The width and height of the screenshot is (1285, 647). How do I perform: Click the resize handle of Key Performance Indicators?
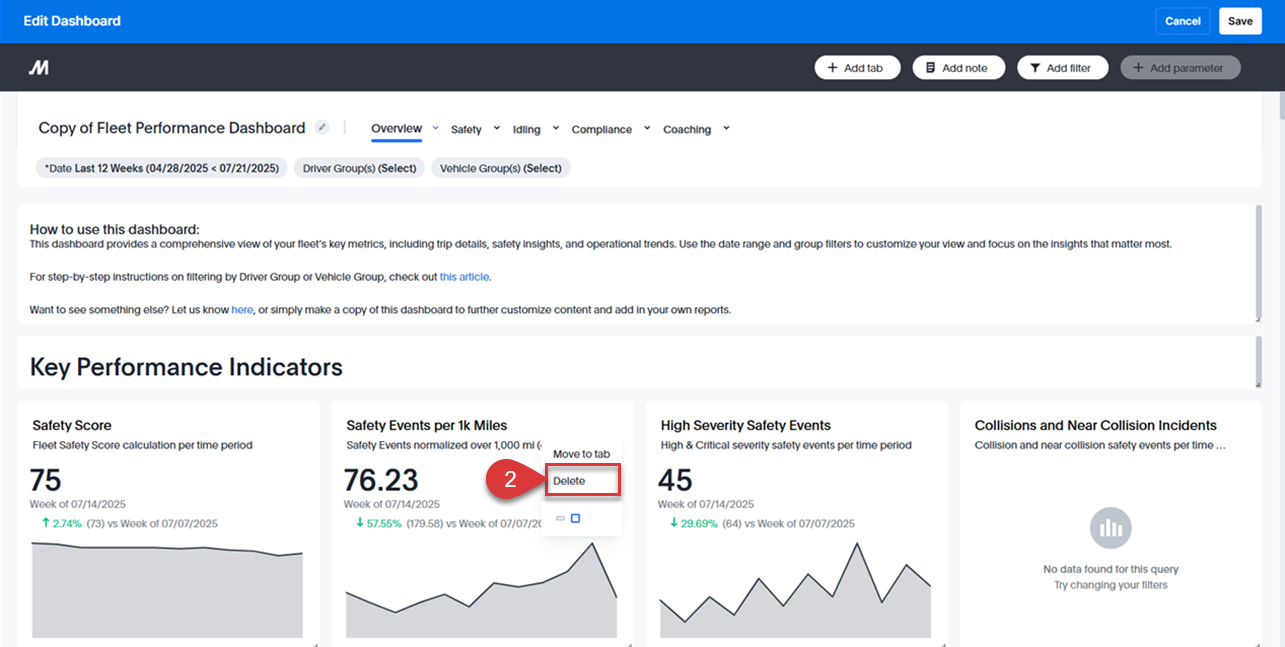coord(1257,384)
